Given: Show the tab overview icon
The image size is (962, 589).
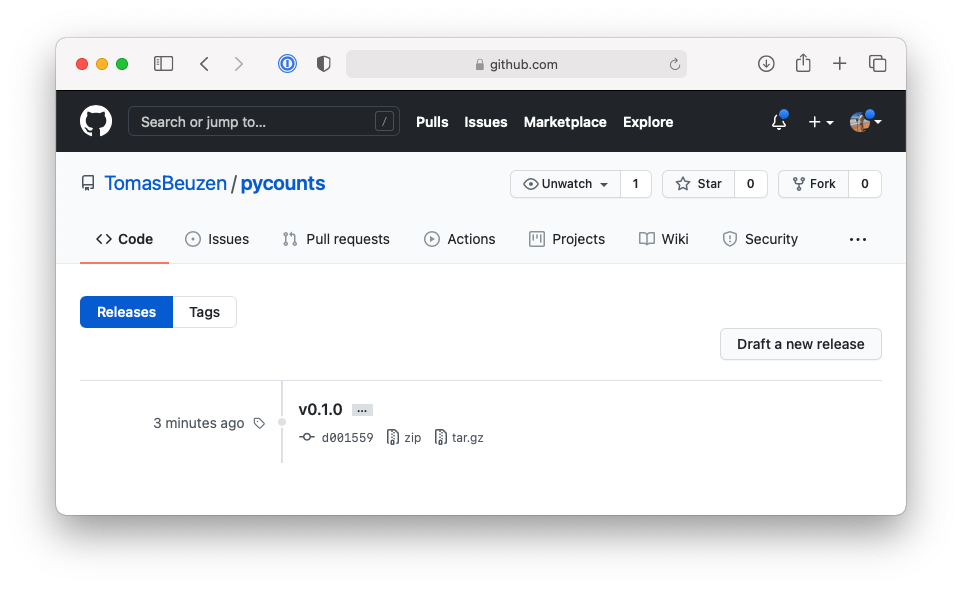Looking at the screenshot, I should [877, 63].
